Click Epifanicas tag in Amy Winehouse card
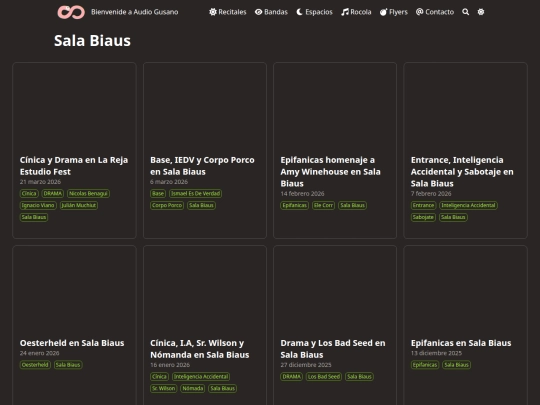 pos(294,205)
